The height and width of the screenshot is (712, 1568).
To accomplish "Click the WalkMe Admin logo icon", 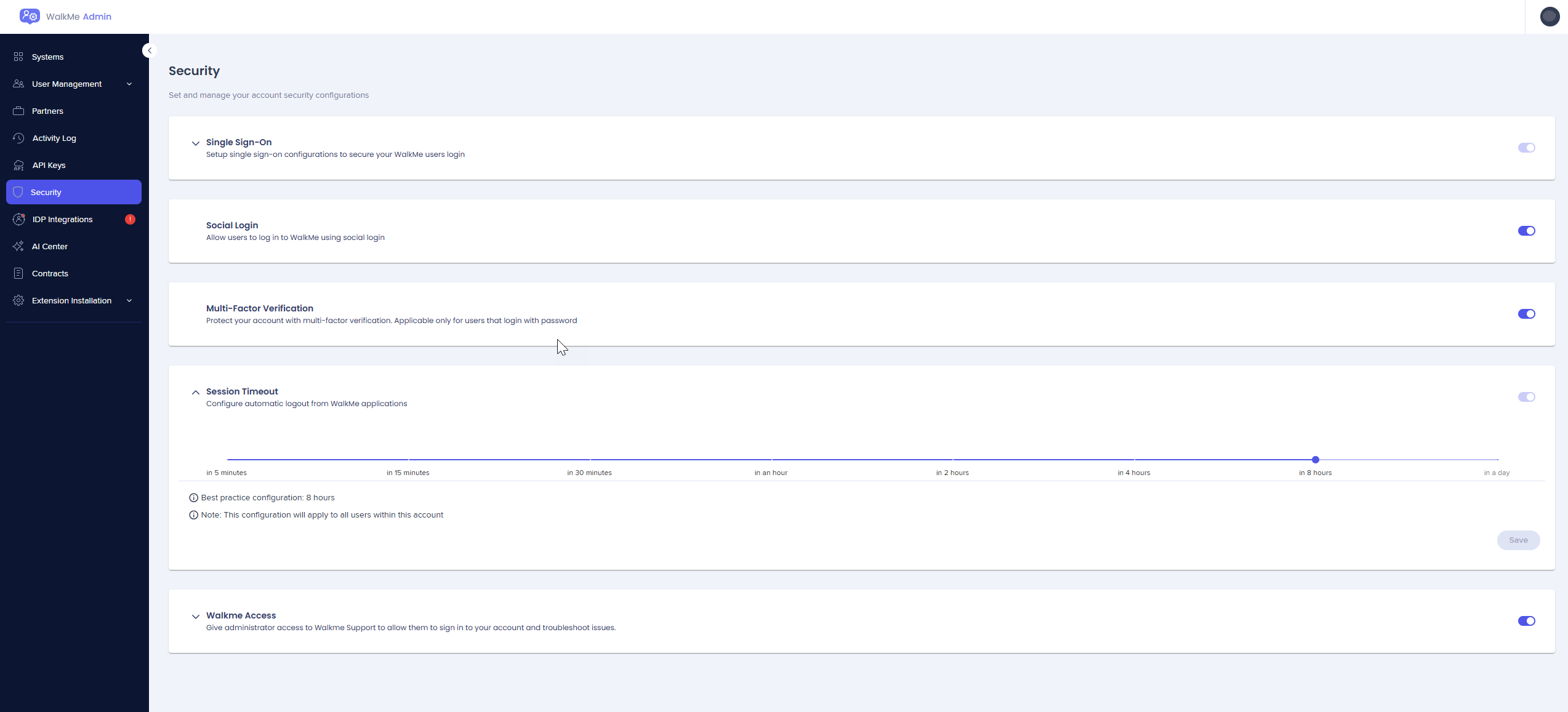I will tap(30, 16).
